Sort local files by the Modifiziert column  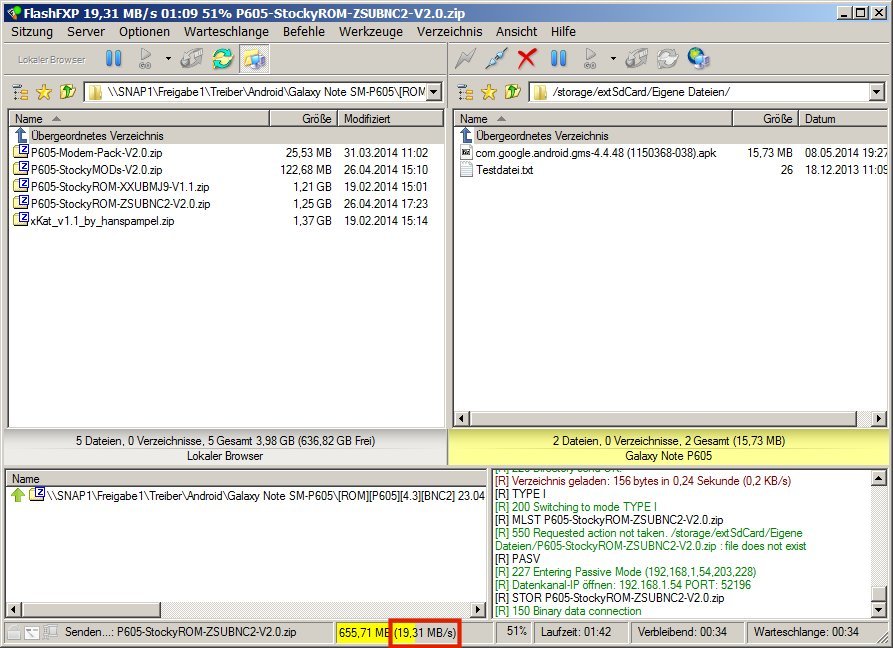(x=391, y=118)
